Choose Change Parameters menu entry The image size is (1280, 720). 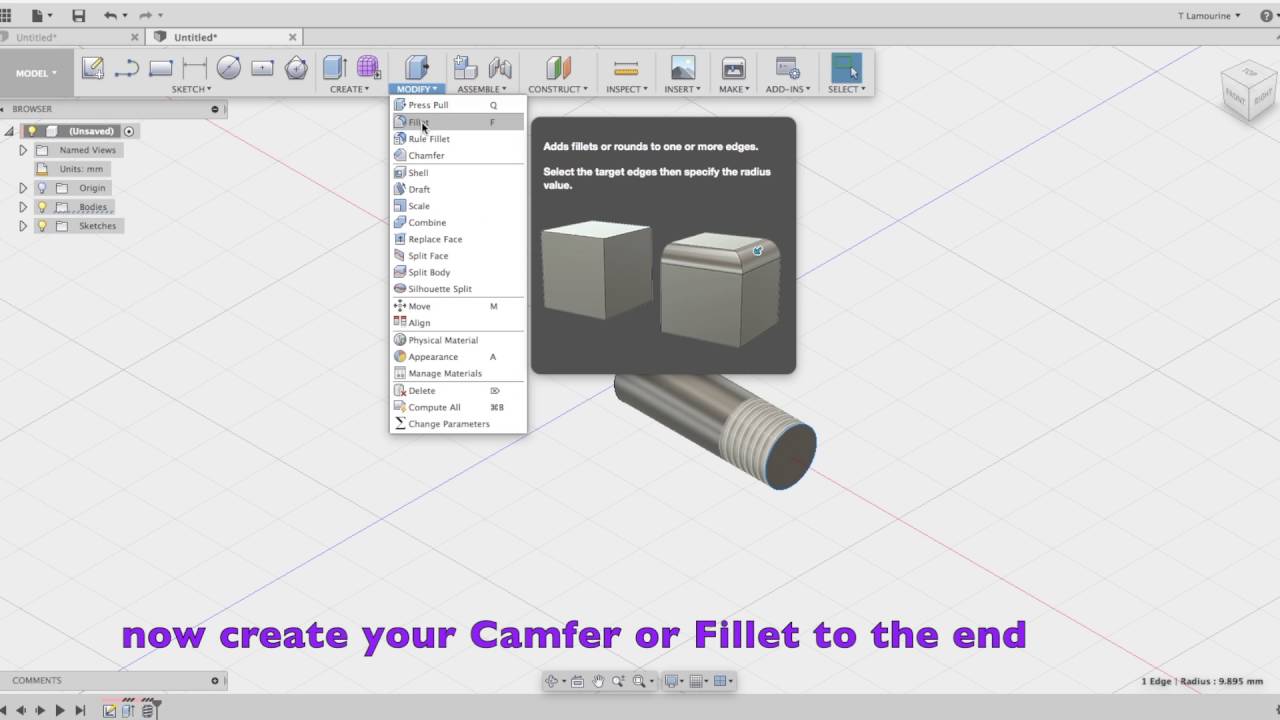[x=458, y=424]
